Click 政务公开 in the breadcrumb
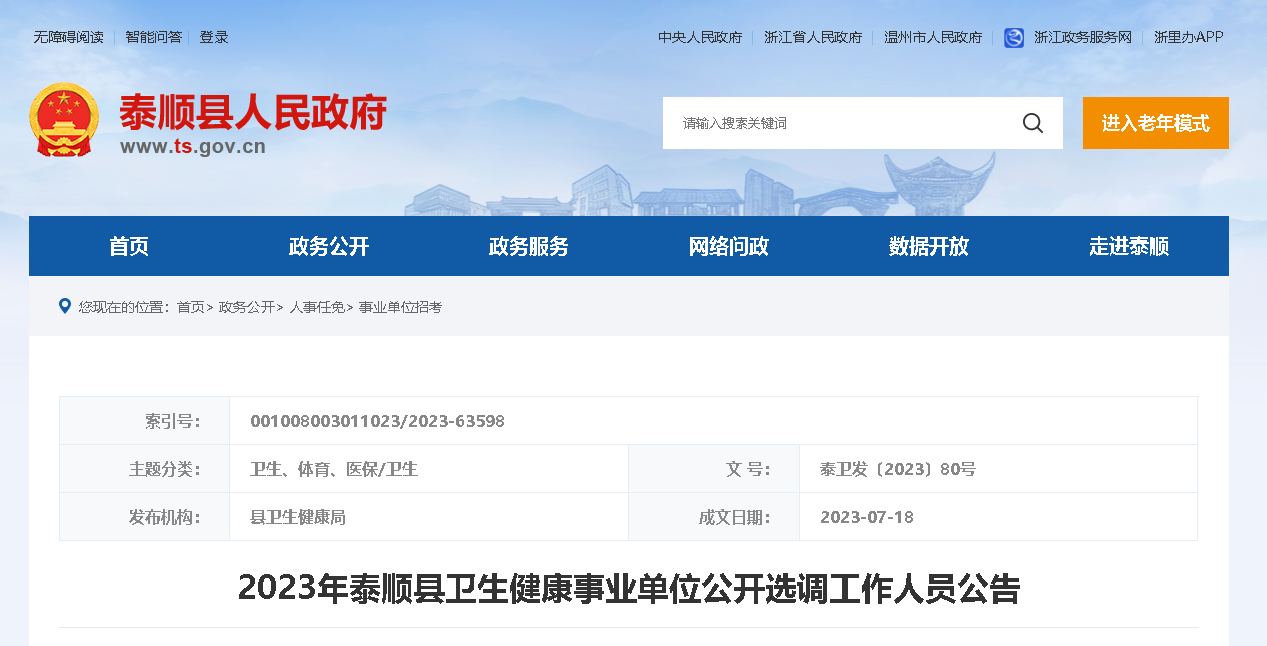 pos(246,307)
